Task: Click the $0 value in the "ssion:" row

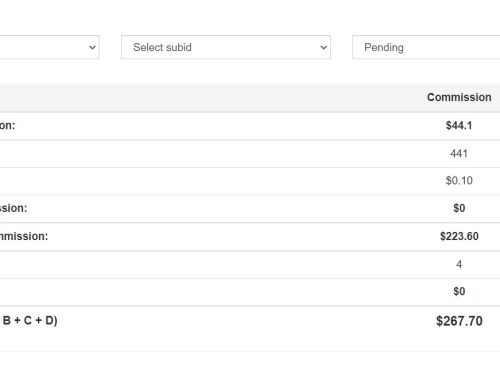Action: click(459, 208)
